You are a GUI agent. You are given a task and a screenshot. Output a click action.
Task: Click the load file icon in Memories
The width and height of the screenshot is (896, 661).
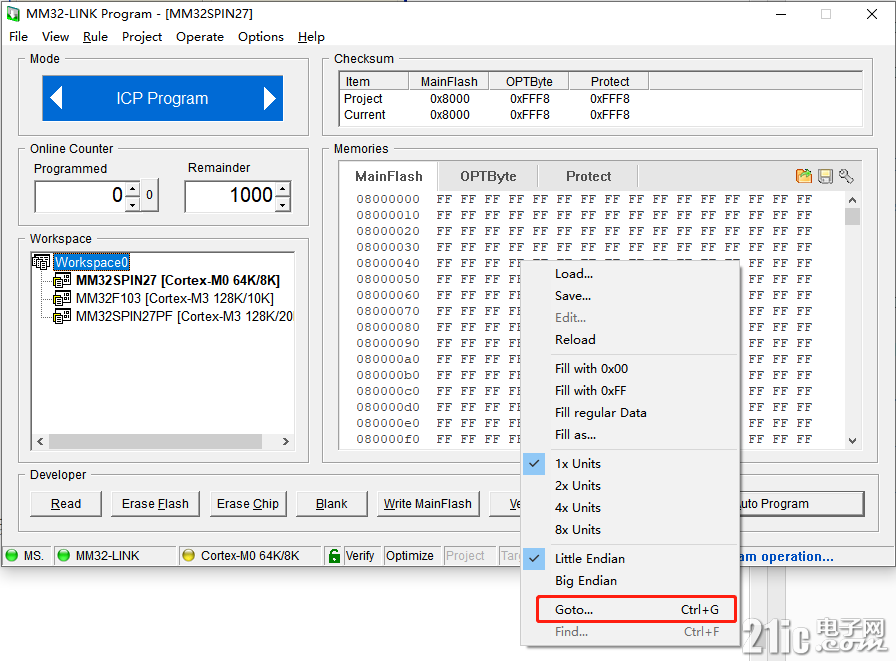point(803,176)
